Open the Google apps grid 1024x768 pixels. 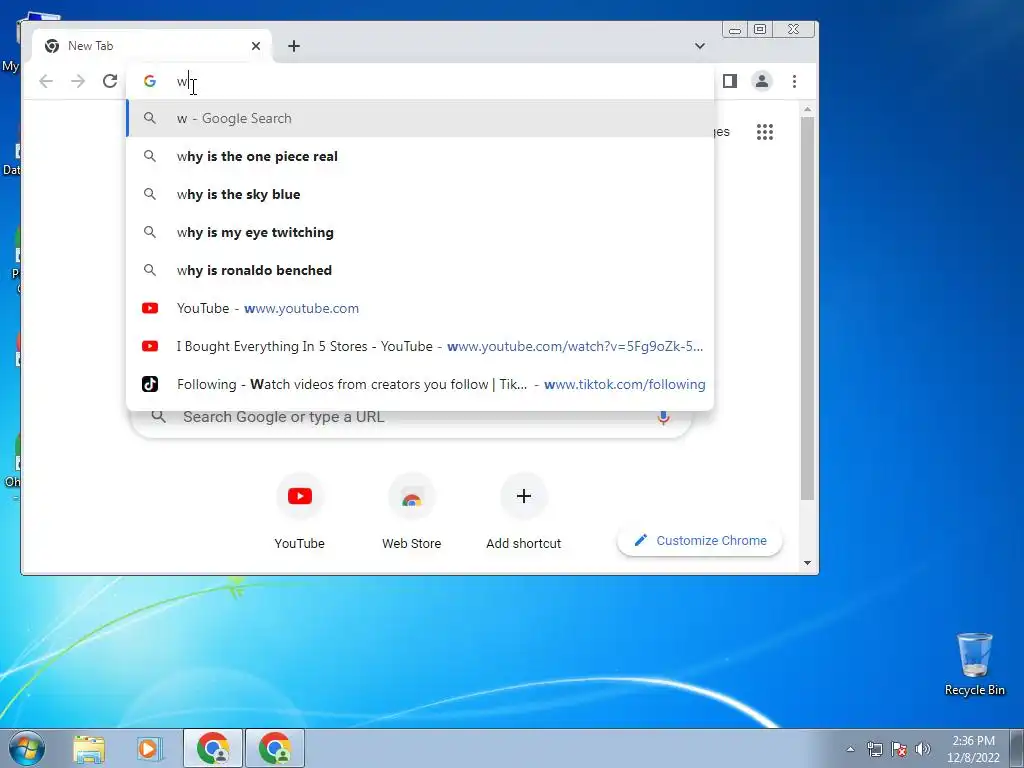coord(765,132)
